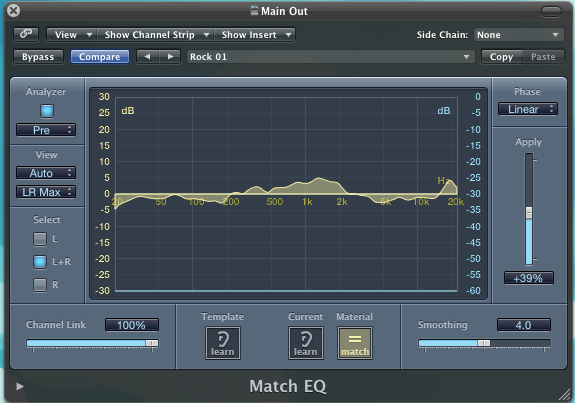Image resolution: width=575 pixels, height=403 pixels.
Task: Open the LR Max dropdown
Action: pyautogui.click(x=46, y=192)
